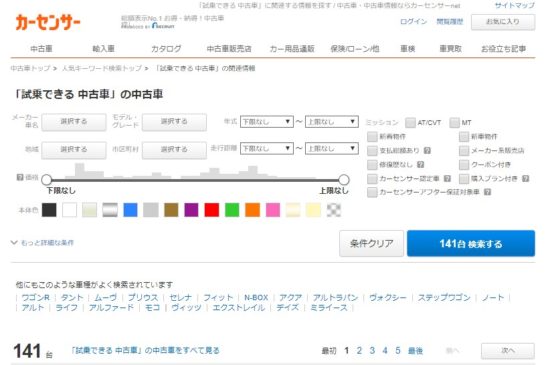
Task: Open the カー用品通販 menu
Action: click(292, 49)
